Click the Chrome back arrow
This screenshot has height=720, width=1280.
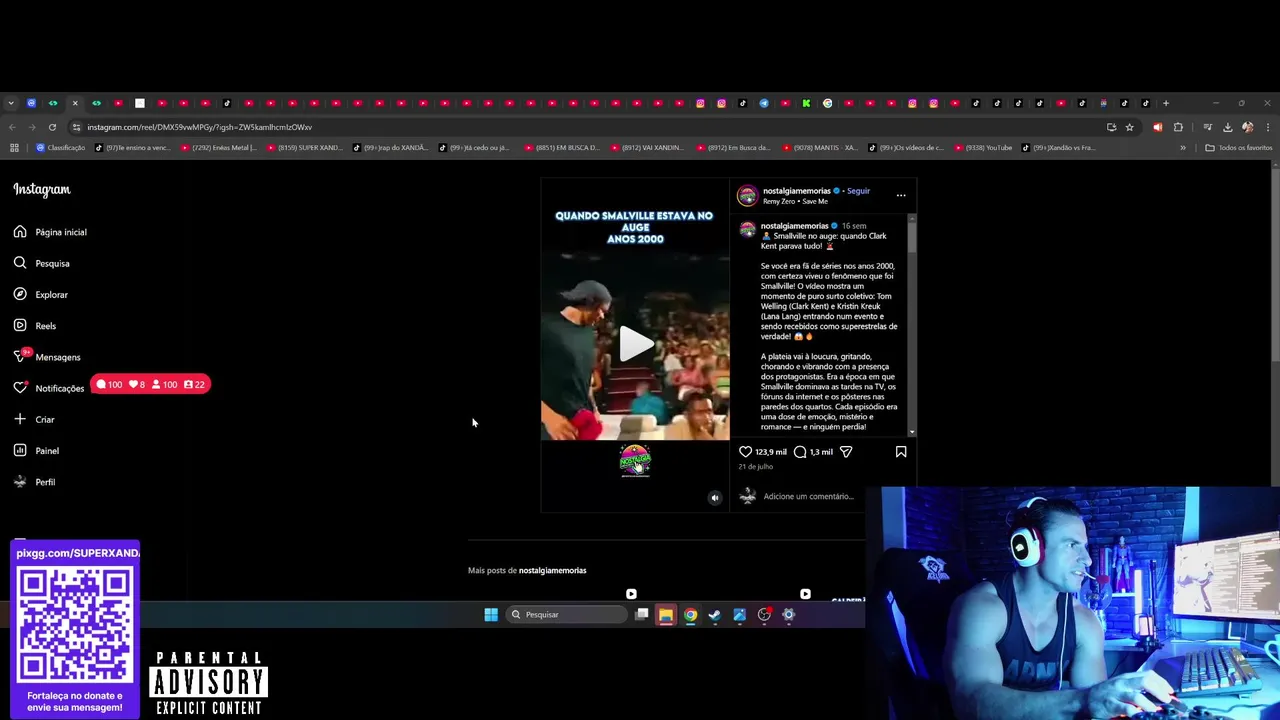coord(12,127)
